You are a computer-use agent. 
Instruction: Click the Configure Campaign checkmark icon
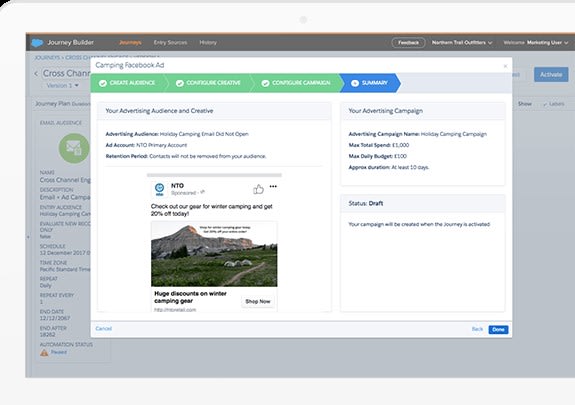265,83
